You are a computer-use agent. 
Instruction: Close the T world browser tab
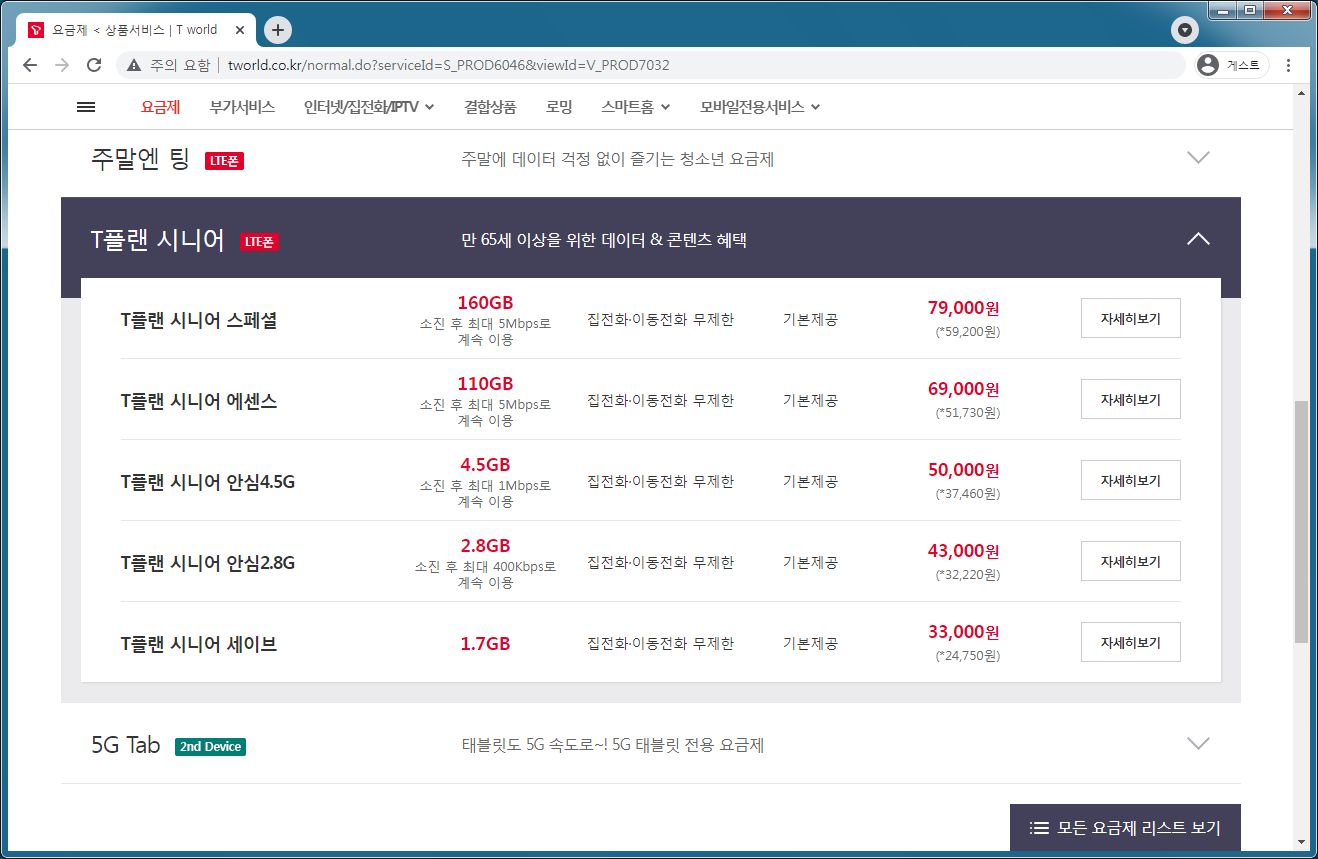click(240, 30)
